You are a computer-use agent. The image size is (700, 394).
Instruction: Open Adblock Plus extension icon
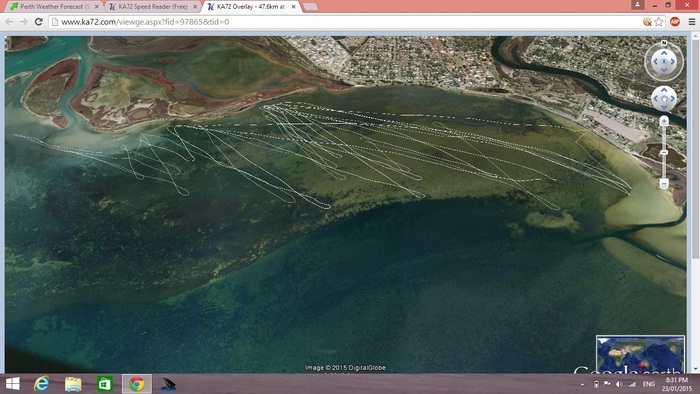pyautogui.click(x=675, y=21)
